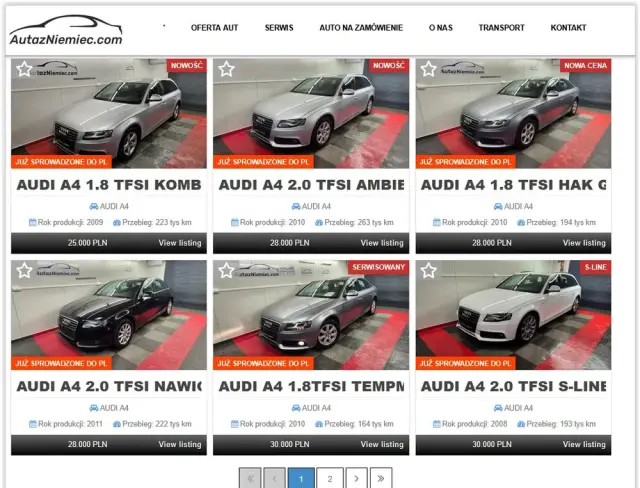Click the S-LINE red badge
This screenshot has height=488, width=640.
[x=596, y=267]
